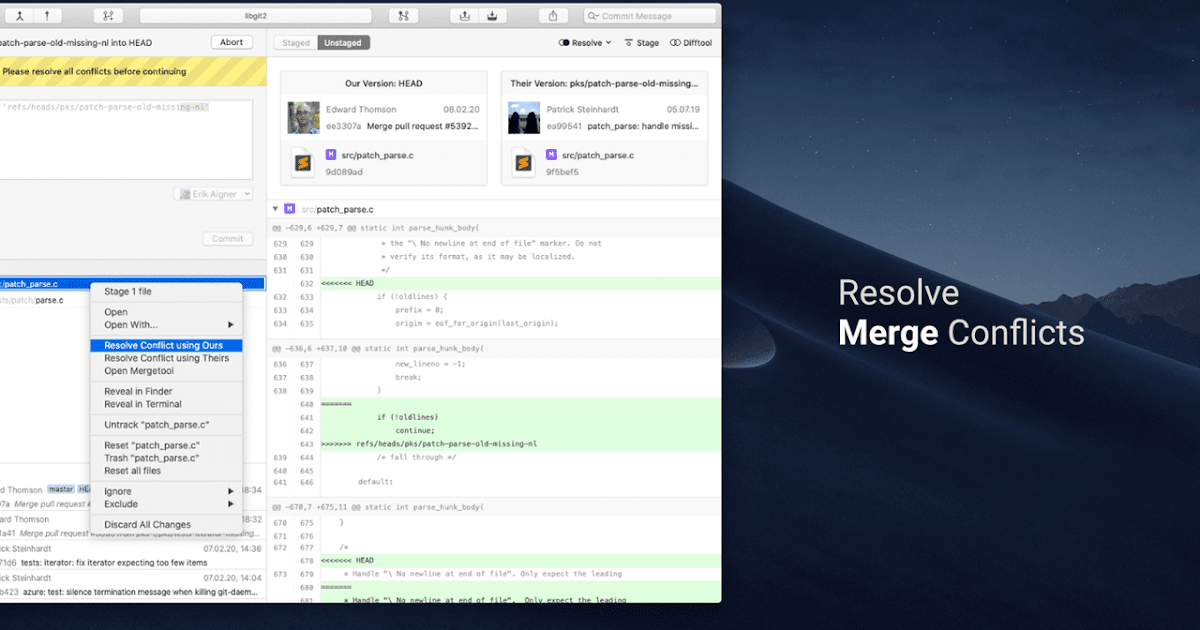The height and width of the screenshot is (630, 1200).
Task: Select the parse.c file row
Action: click(132, 300)
